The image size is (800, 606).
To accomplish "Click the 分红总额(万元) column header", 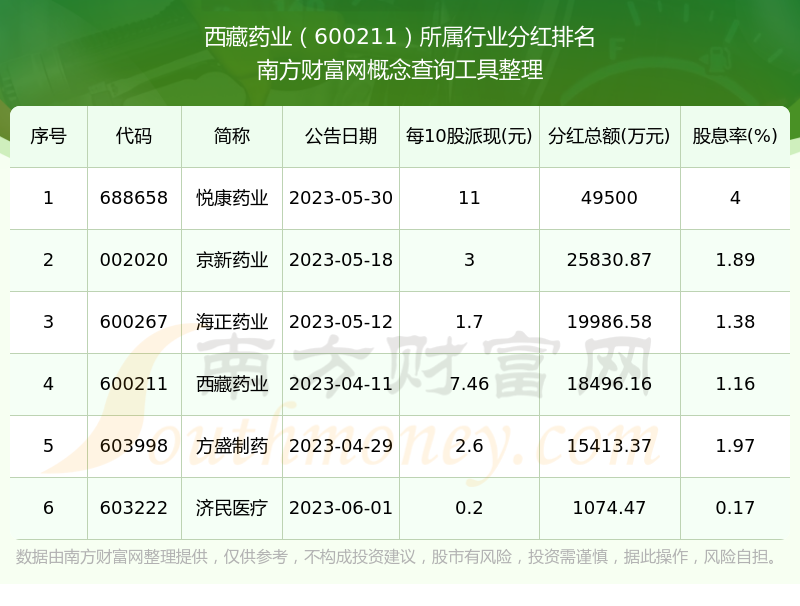I will [609, 136].
